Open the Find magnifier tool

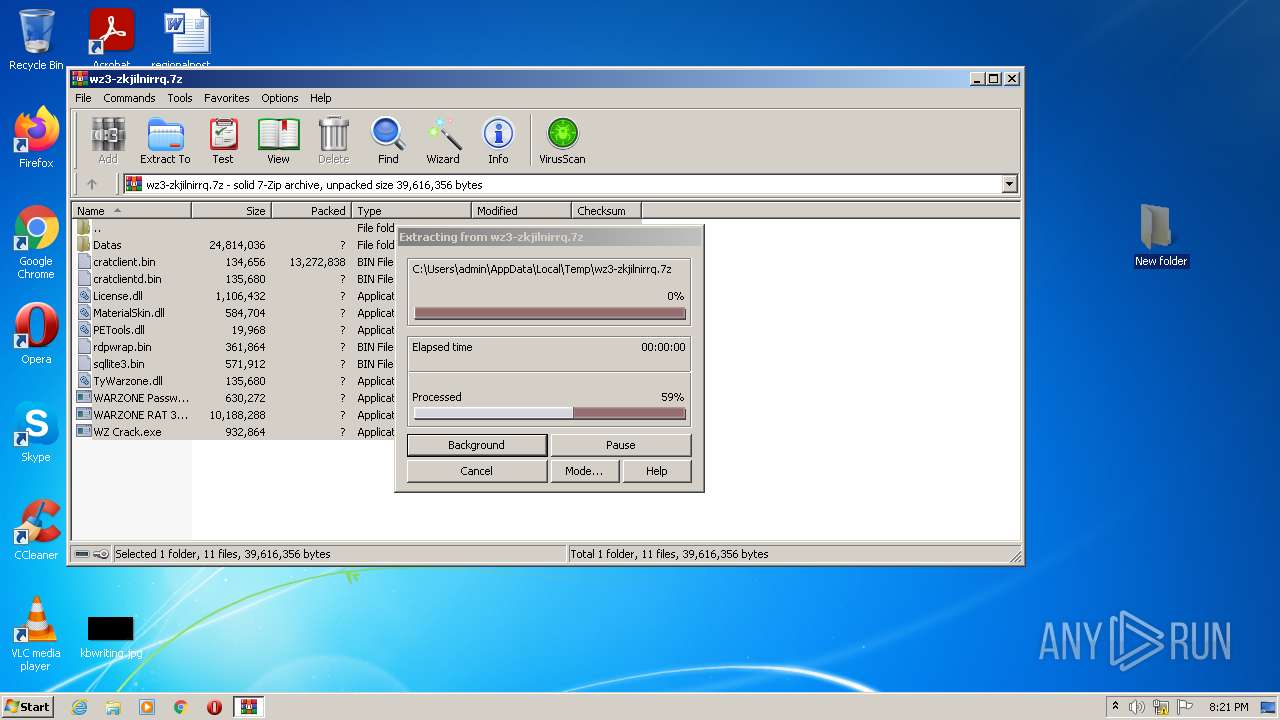(x=388, y=141)
